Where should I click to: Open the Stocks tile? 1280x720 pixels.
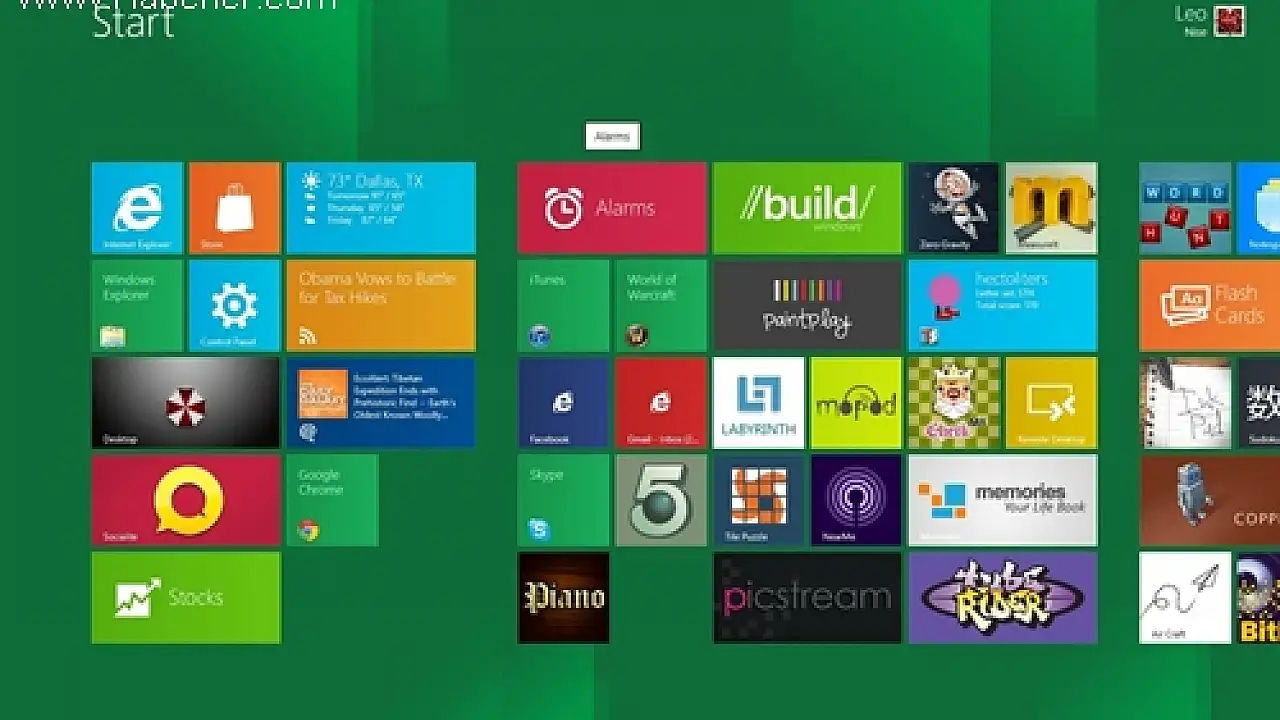(x=186, y=598)
